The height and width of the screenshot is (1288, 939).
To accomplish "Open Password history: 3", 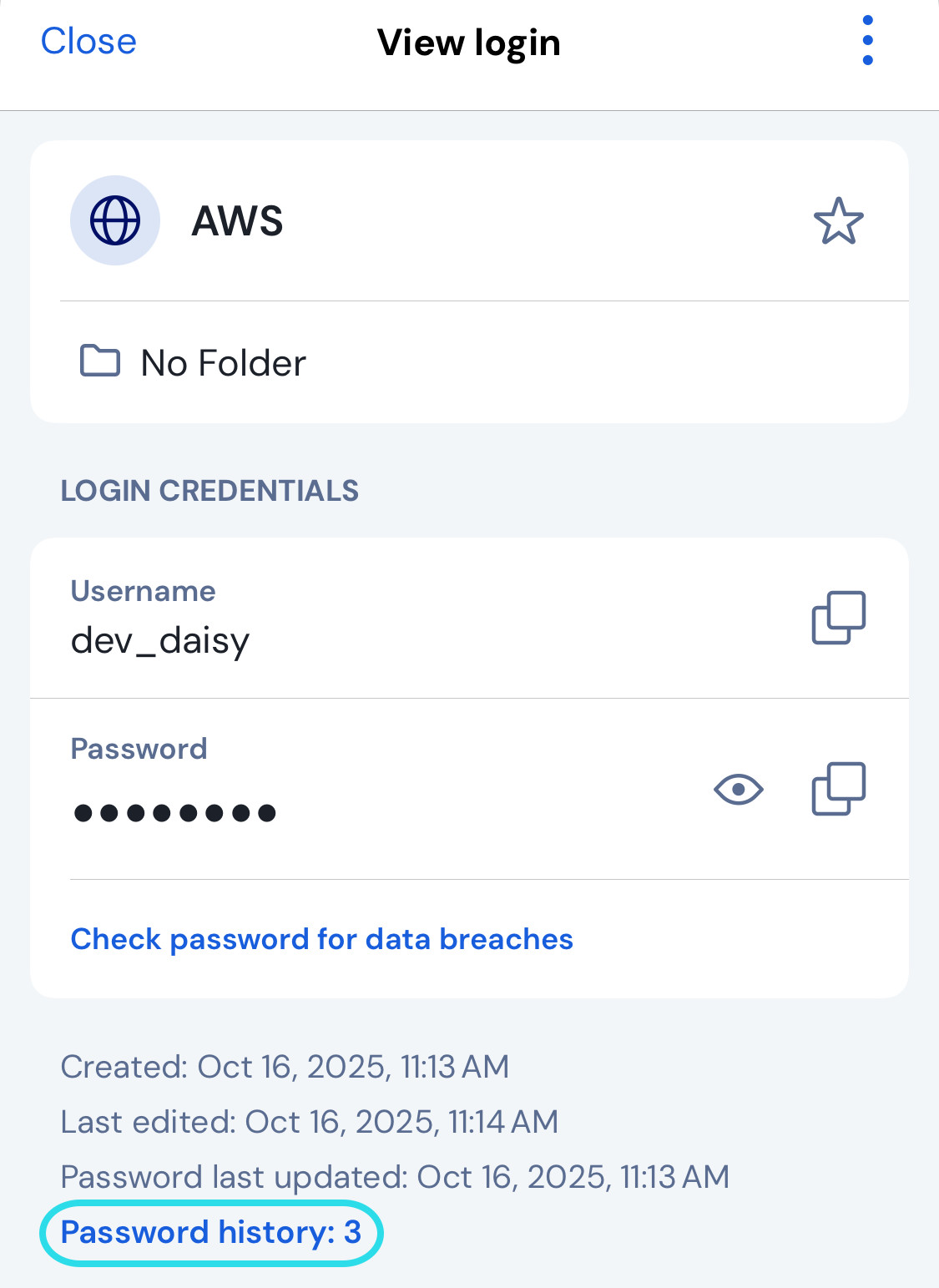I will click(211, 1232).
